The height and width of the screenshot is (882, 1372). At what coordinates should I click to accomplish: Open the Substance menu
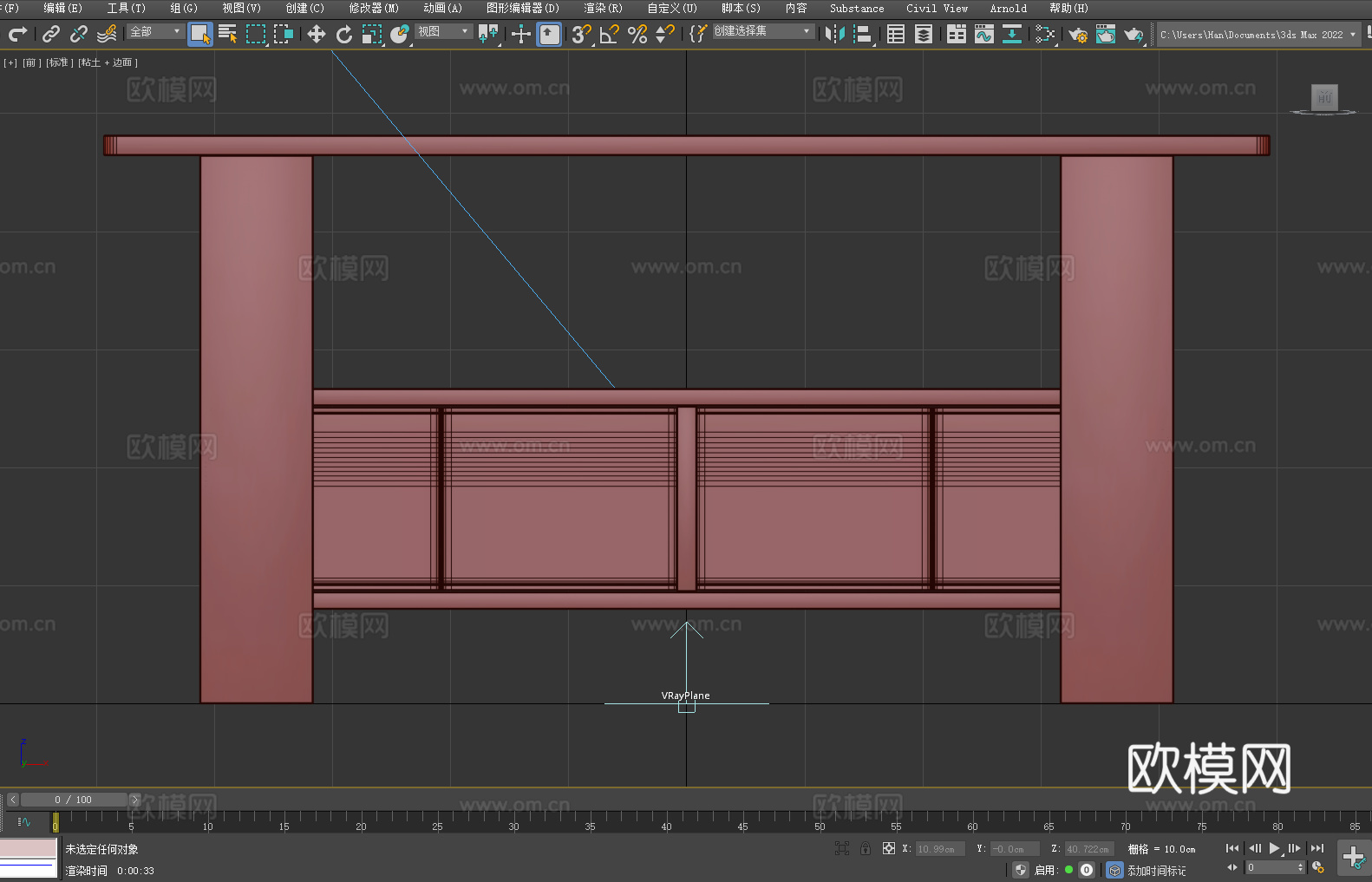click(857, 8)
